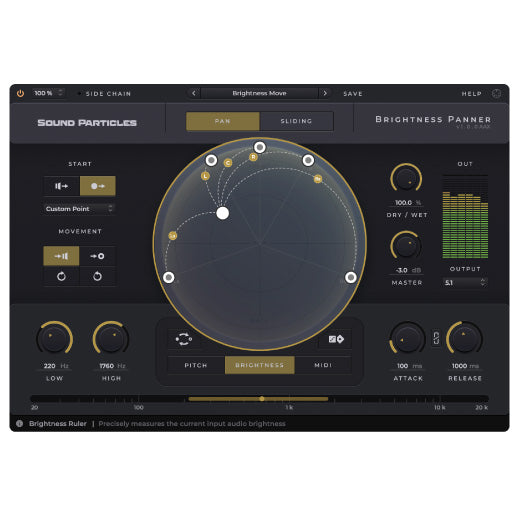Select the R channel marker
This screenshot has height=519, width=519.
pyautogui.click(x=253, y=157)
